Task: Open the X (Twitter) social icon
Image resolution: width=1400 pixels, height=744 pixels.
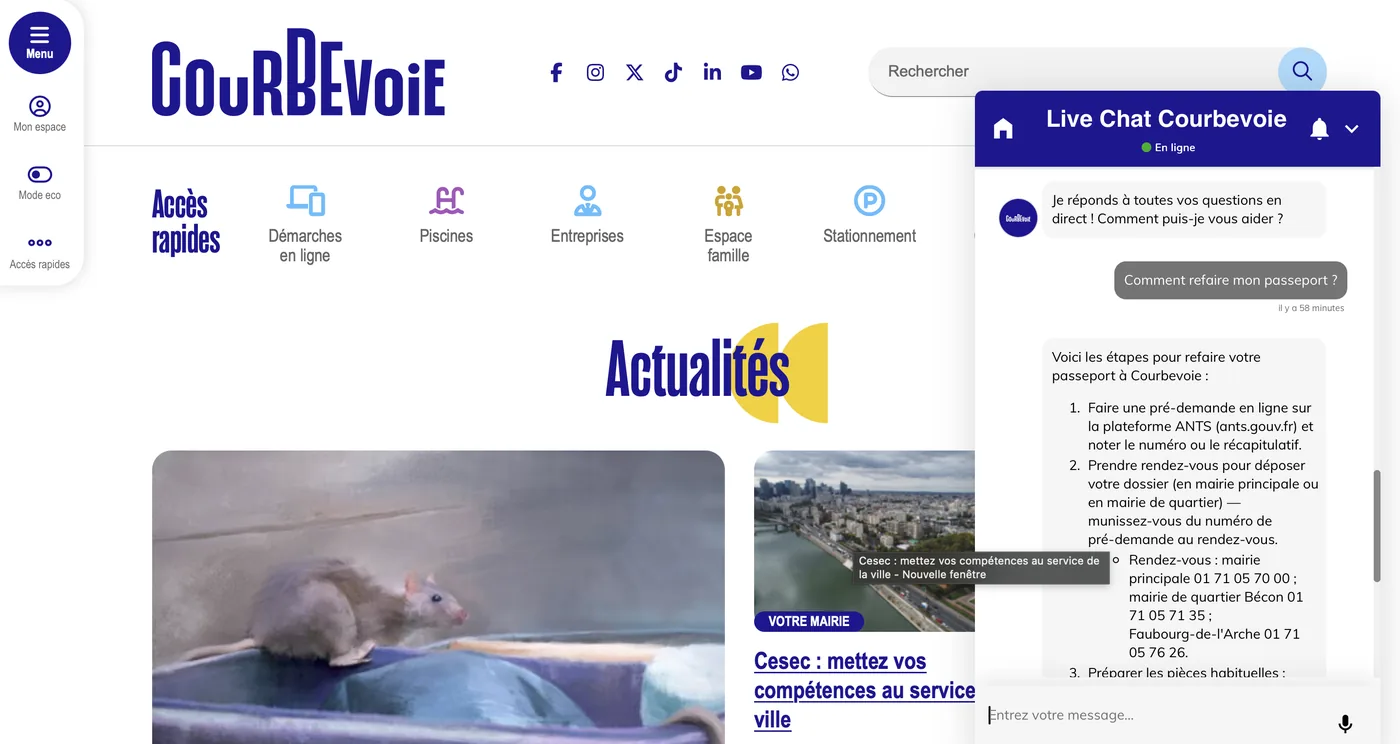Action: (x=634, y=72)
